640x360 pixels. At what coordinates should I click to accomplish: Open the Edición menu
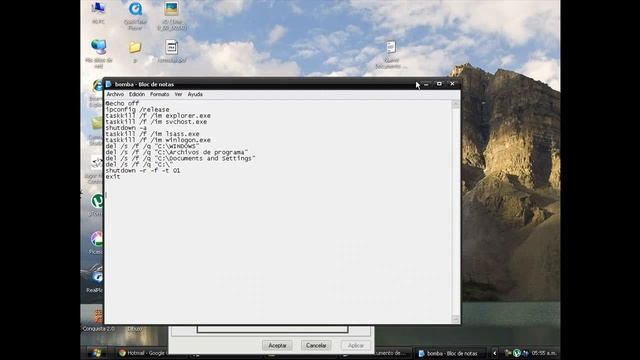coord(137,94)
